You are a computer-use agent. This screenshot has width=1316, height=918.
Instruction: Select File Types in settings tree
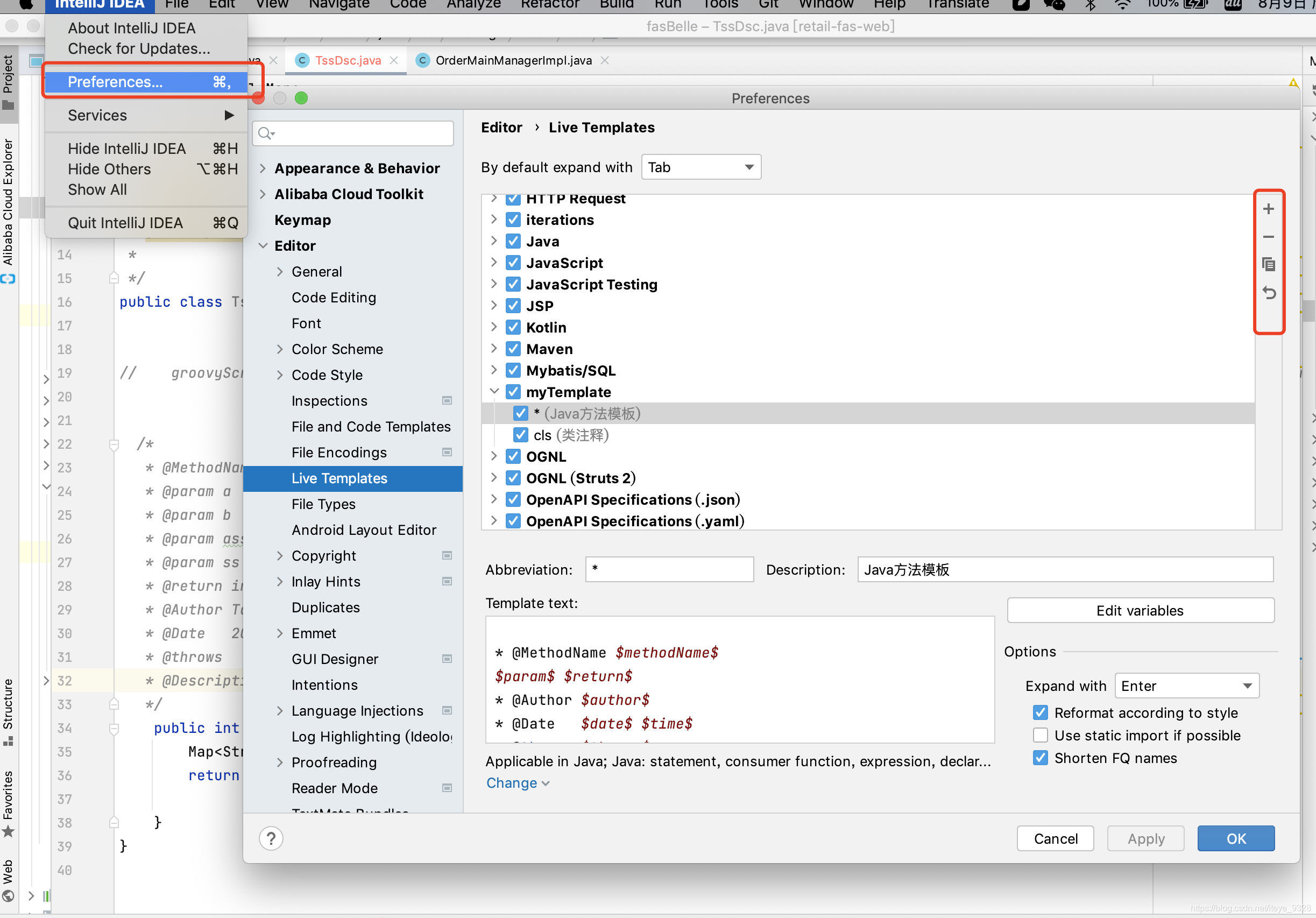pos(323,504)
